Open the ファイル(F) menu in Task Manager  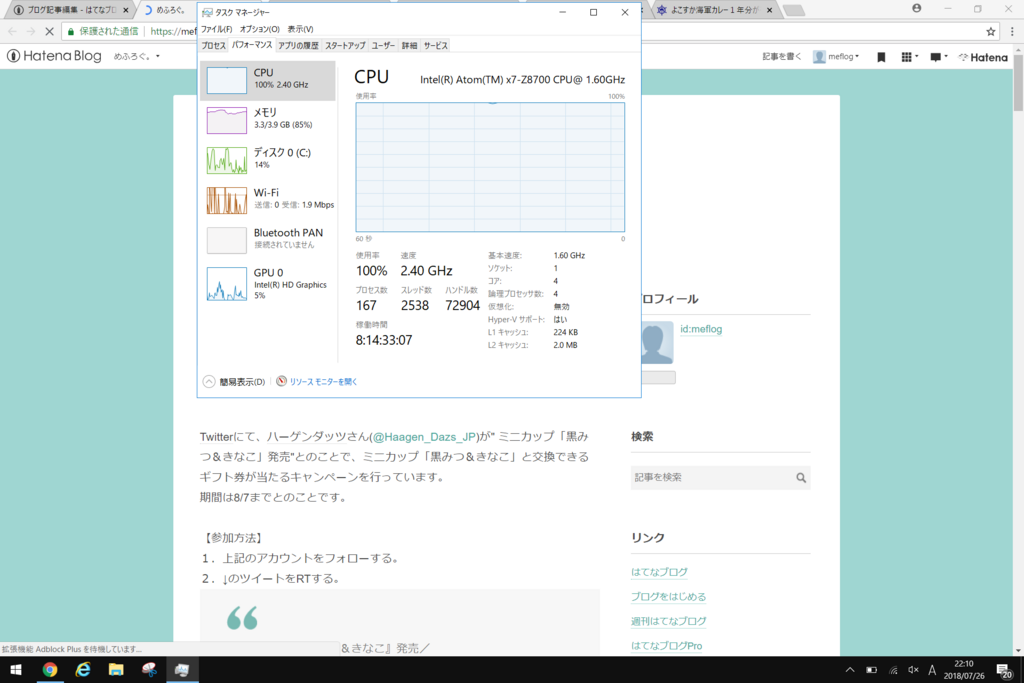click(x=216, y=29)
